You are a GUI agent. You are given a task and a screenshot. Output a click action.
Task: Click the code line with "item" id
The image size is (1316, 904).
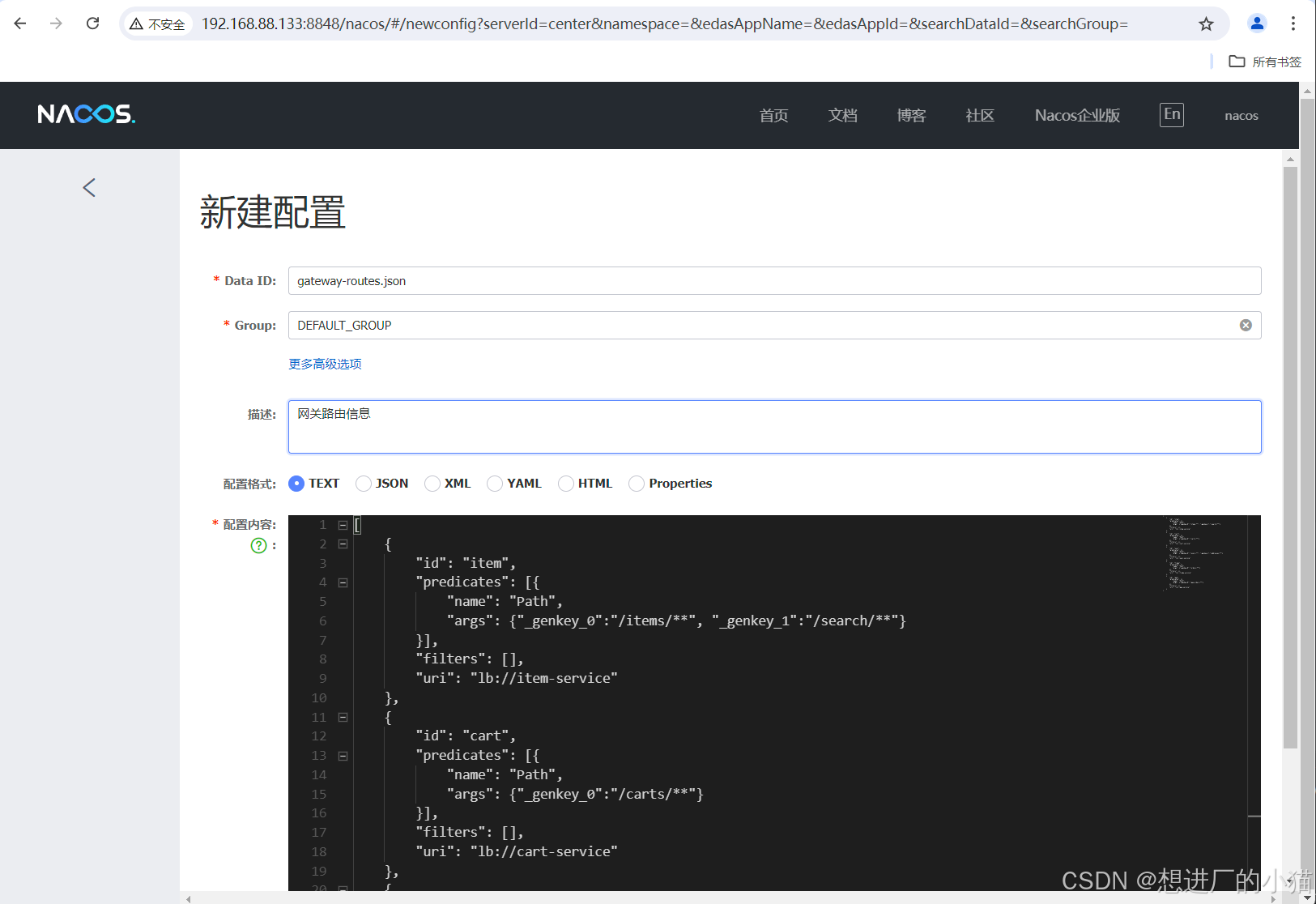[466, 563]
